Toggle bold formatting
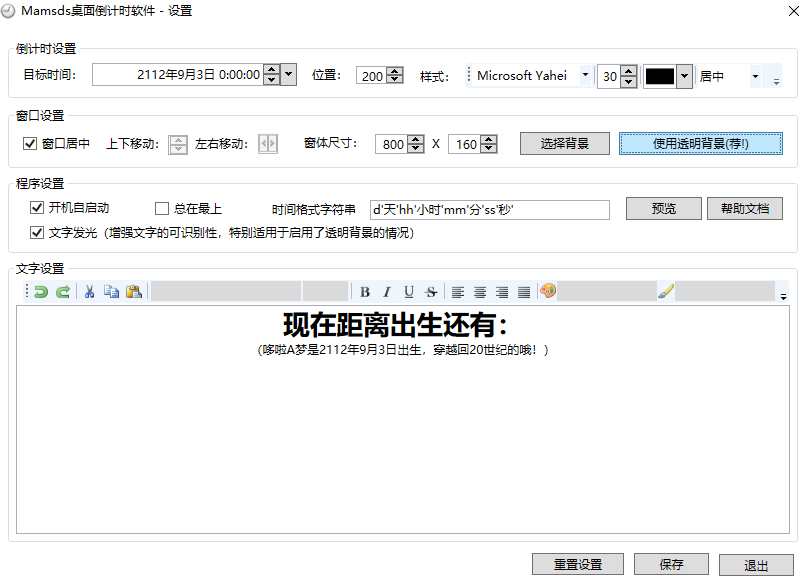Screen dimensions: 803x579 [x=365, y=292]
